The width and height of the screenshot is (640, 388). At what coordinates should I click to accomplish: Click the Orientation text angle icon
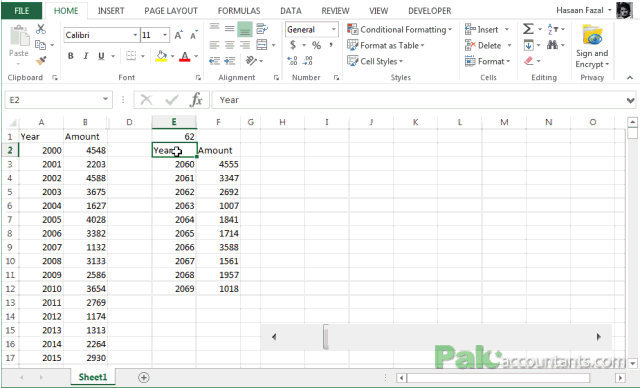pyautogui.click(x=251, y=61)
